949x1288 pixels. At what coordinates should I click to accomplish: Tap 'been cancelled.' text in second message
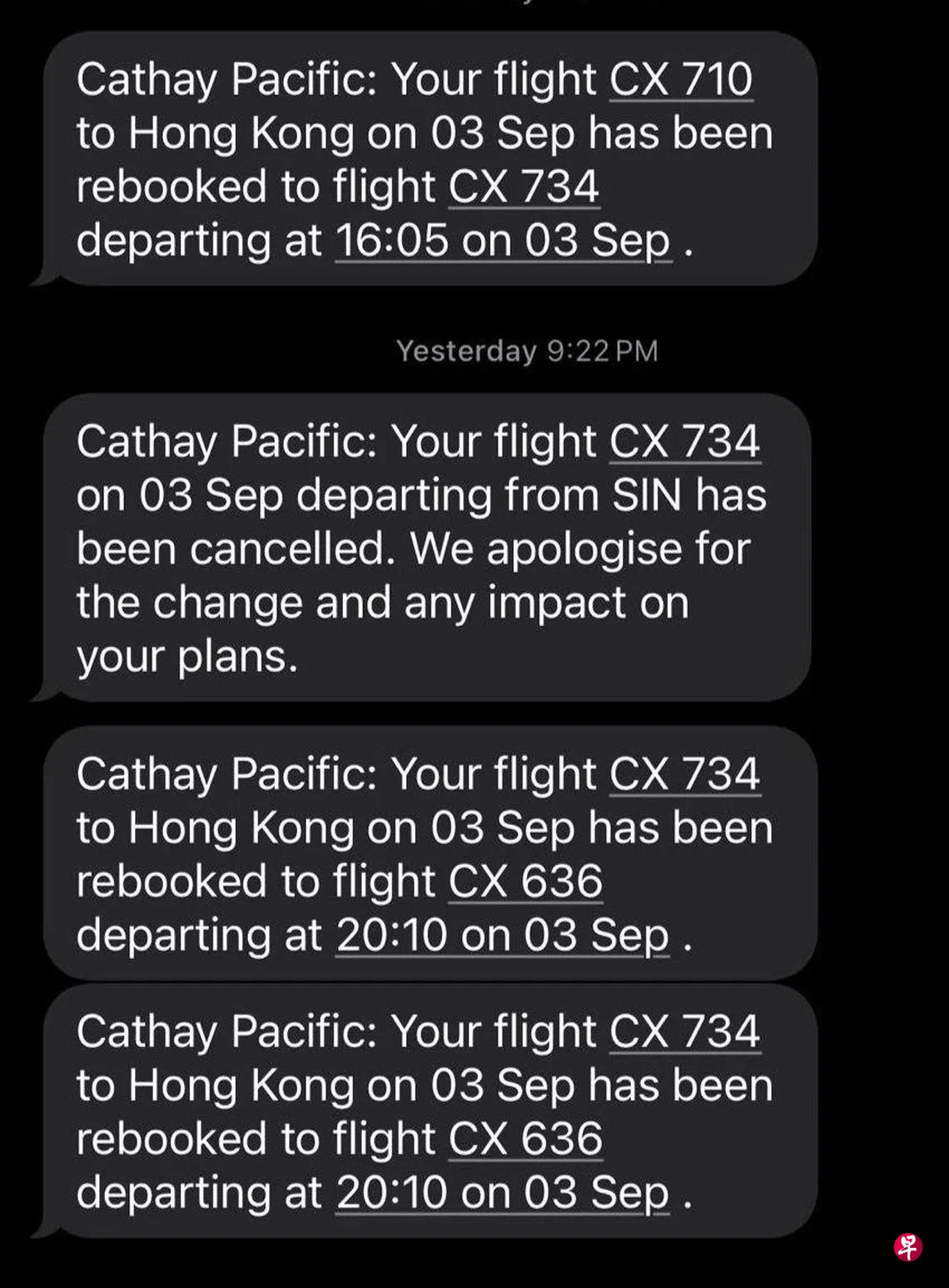tap(236, 550)
